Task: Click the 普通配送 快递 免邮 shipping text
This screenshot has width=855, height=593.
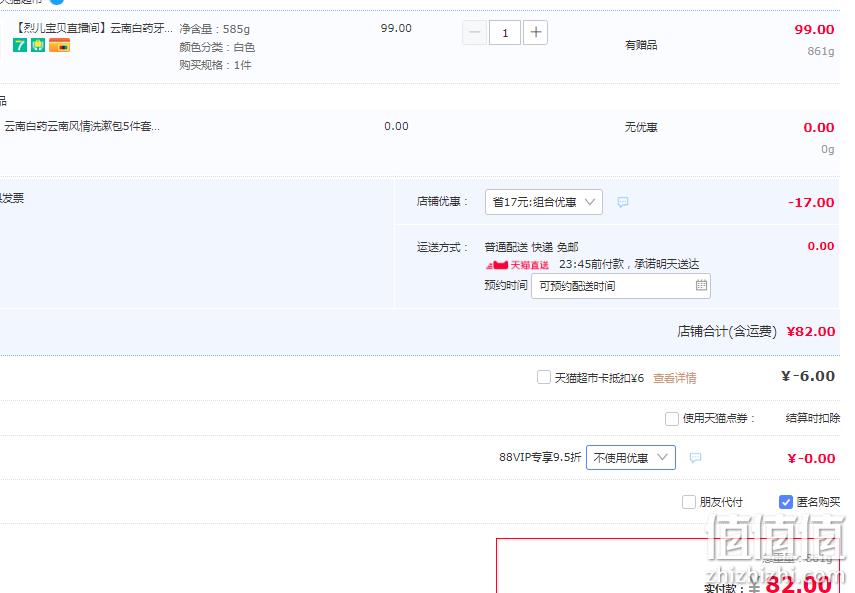Action: pyautogui.click(x=531, y=247)
